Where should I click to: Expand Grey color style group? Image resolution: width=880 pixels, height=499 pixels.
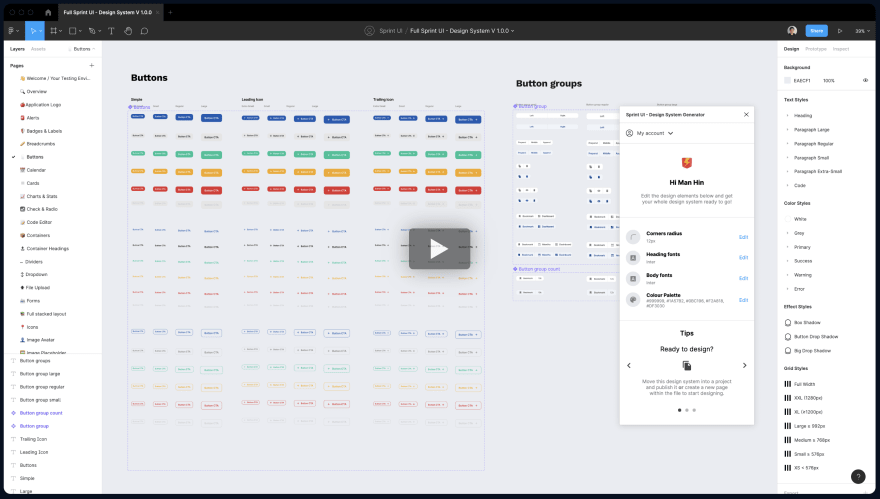point(787,233)
